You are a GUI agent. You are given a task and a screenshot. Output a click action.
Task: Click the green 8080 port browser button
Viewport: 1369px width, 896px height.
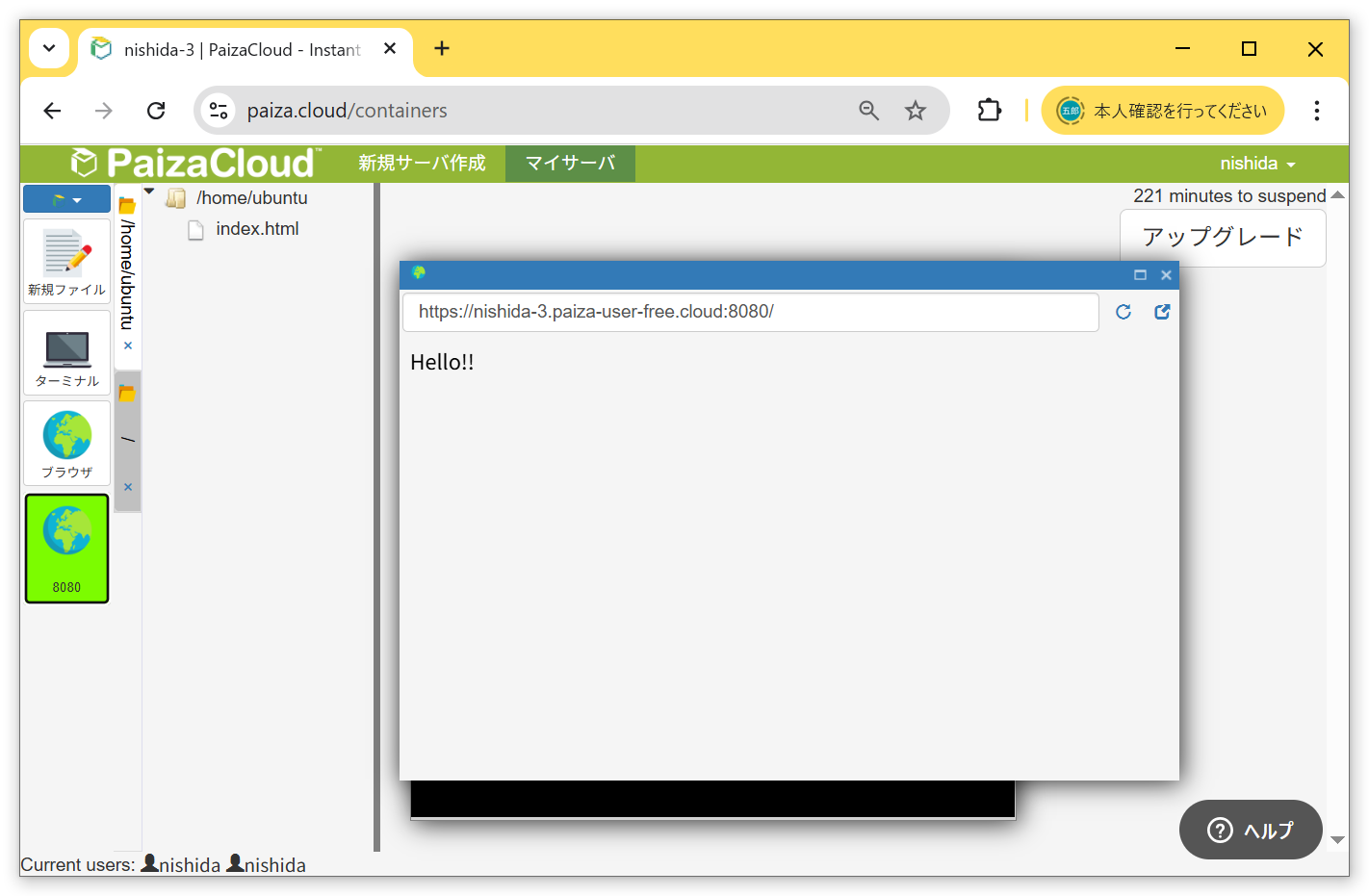click(66, 549)
